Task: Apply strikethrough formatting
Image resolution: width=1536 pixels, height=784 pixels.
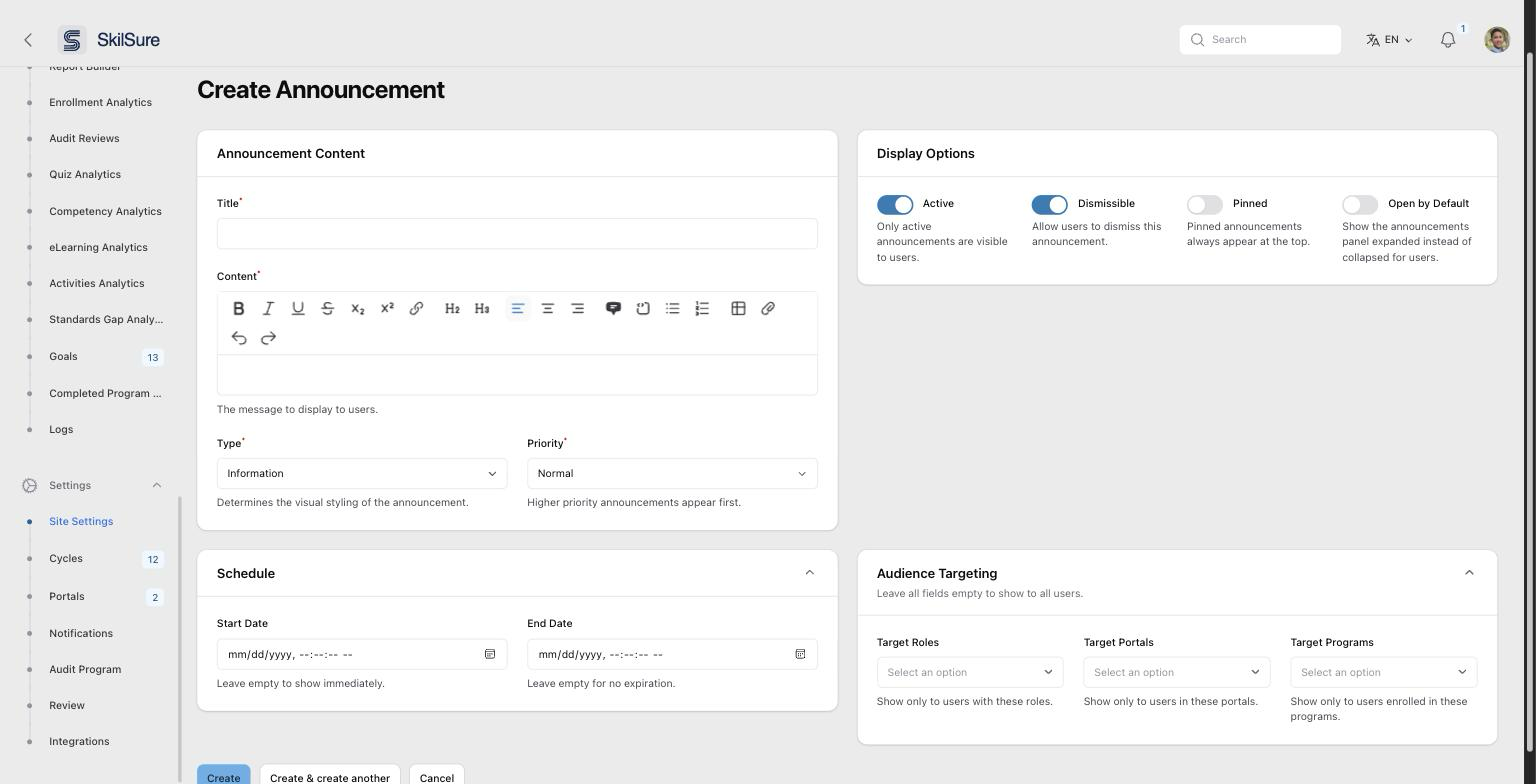Action: click(327, 308)
